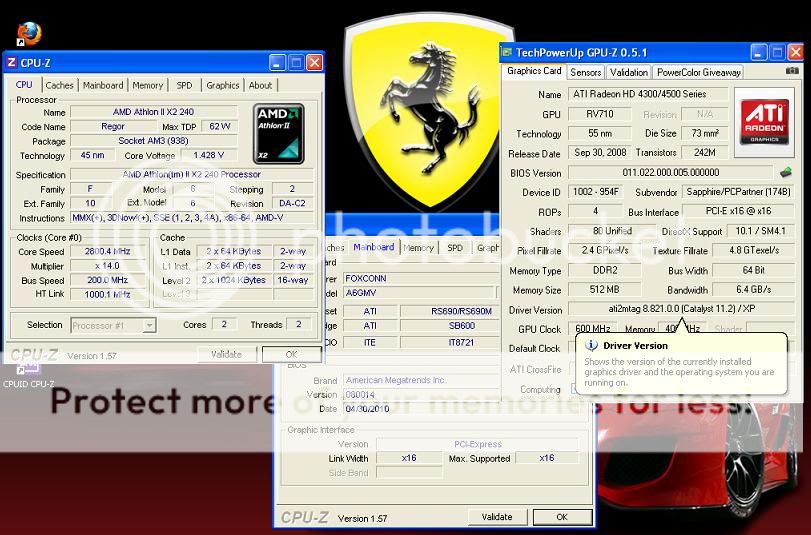
Task: Click the AMD Athlon II logo in CPU-Z
Action: (279, 133)
